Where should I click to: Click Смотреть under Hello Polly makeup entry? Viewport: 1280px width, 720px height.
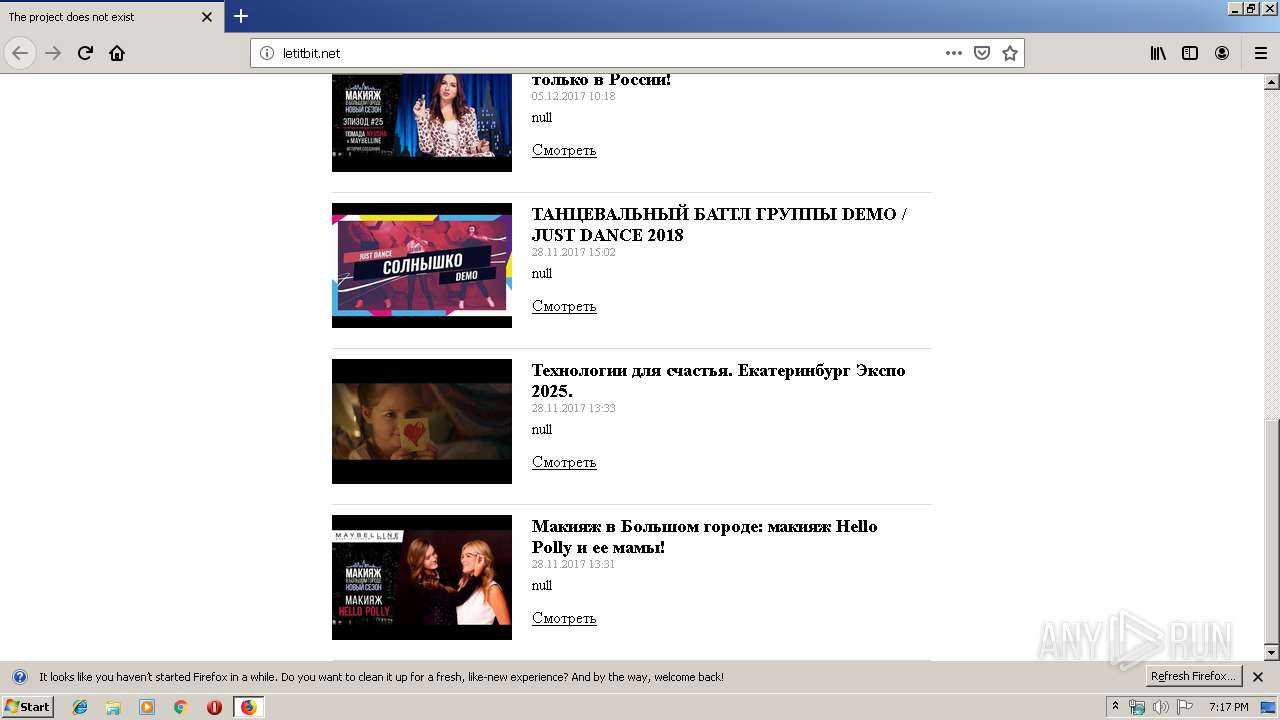pyautogui.click(x=564, y=618)
